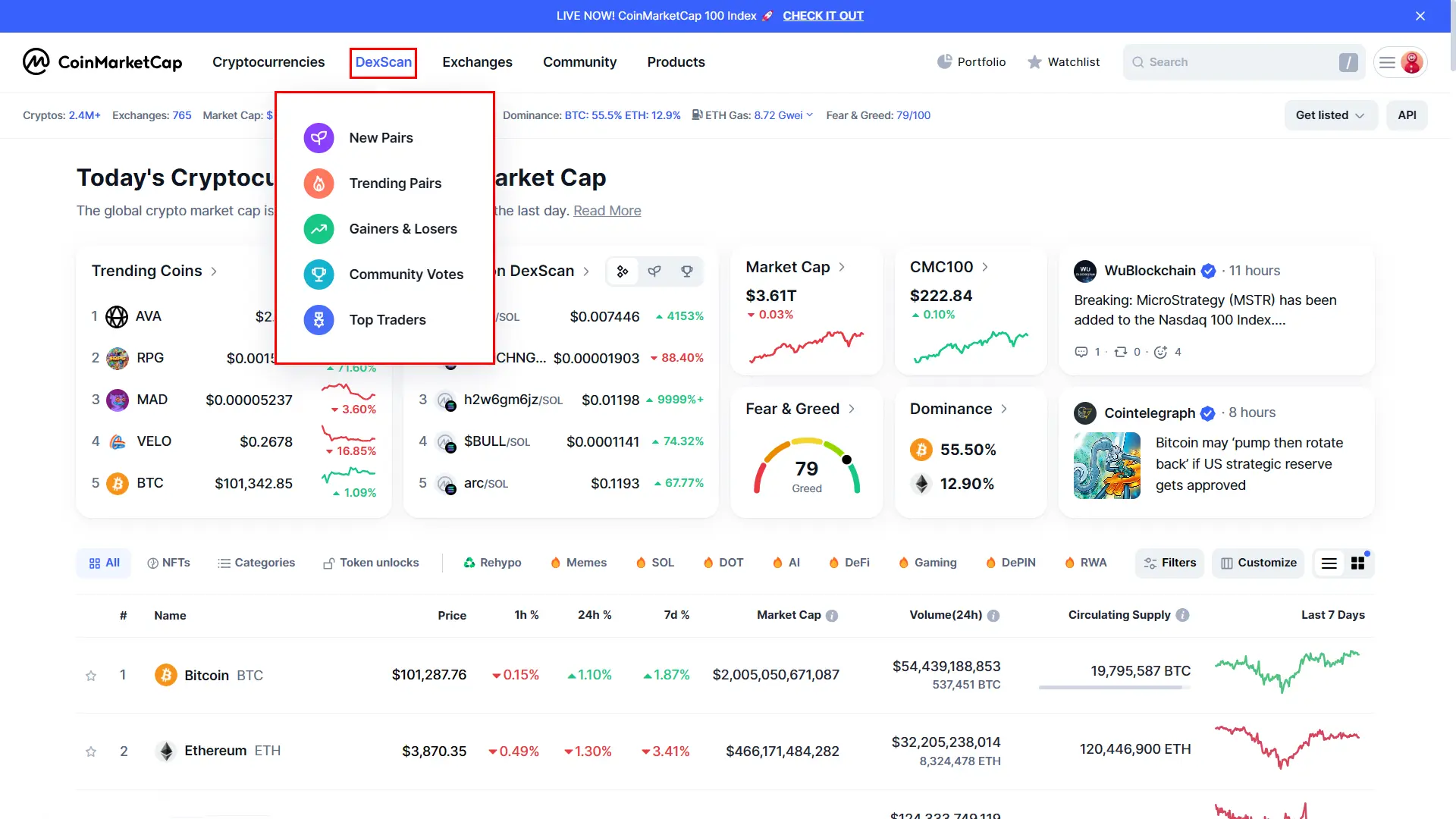Click the Top Traders icon in DexScan
Image resolution: width=1456 pixels, height=819 pixels.
(319, 319)
